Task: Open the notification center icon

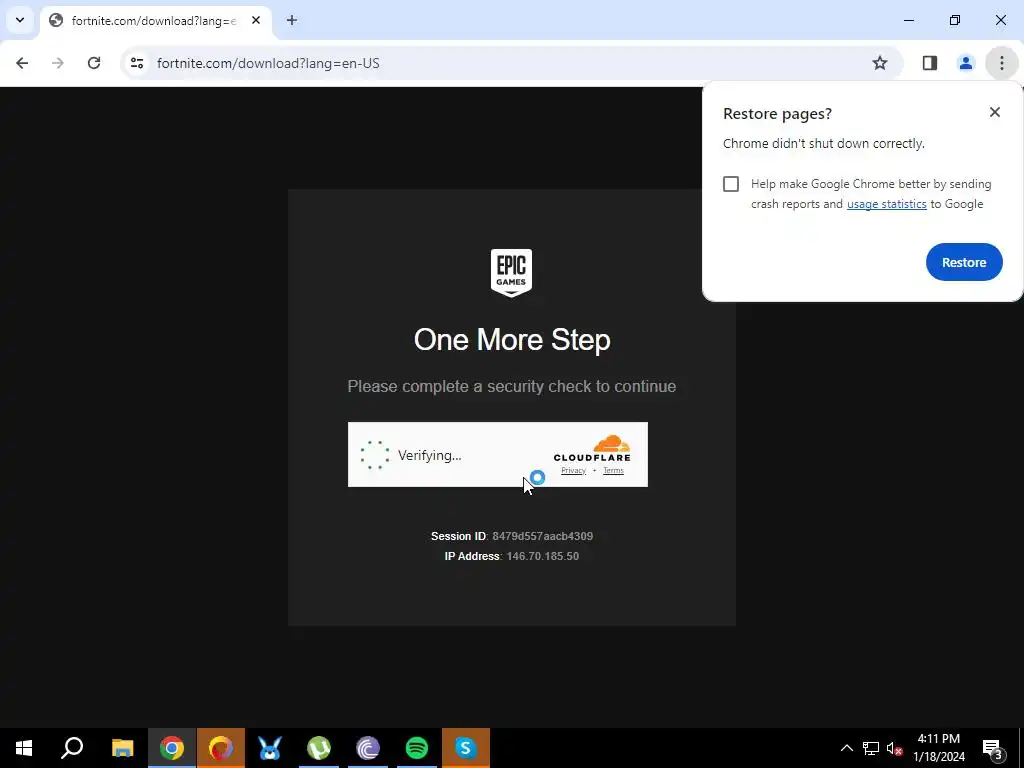Action: click(x=992, y=748)
